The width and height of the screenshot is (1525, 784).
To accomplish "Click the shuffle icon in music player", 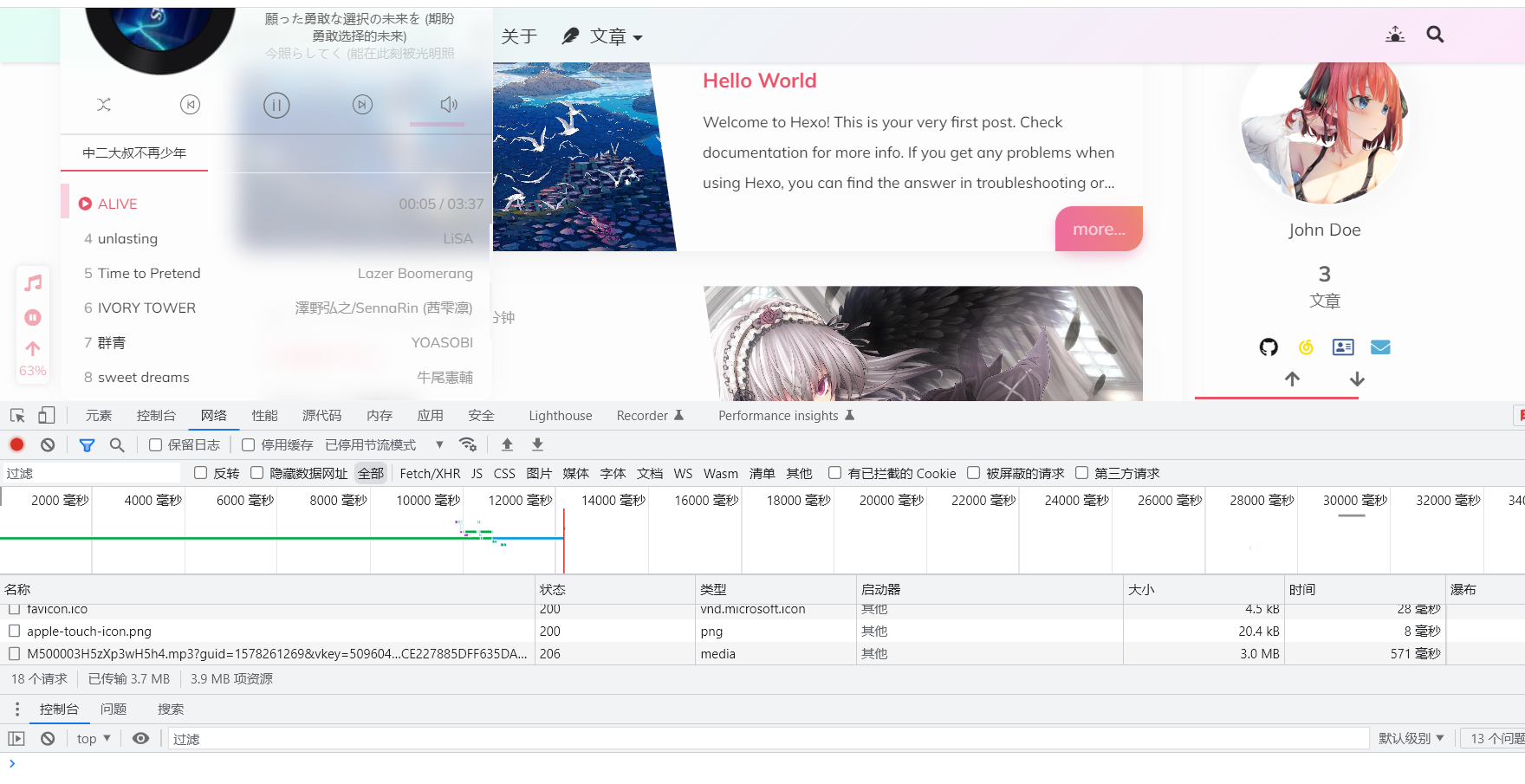I will [x=104, y=105].
